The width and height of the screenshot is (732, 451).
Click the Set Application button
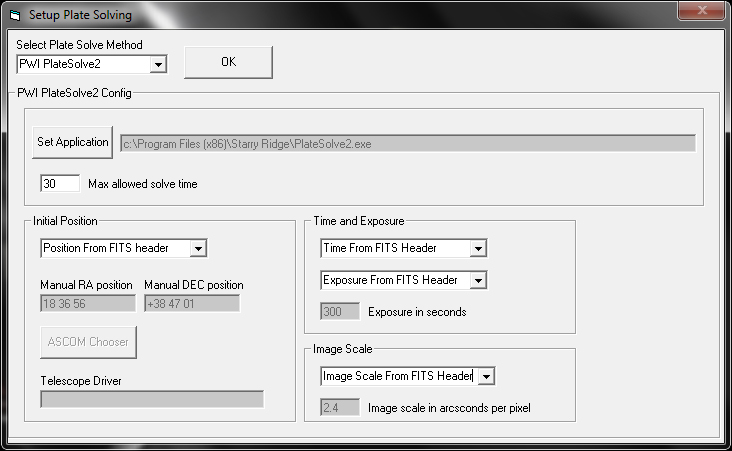72,142
